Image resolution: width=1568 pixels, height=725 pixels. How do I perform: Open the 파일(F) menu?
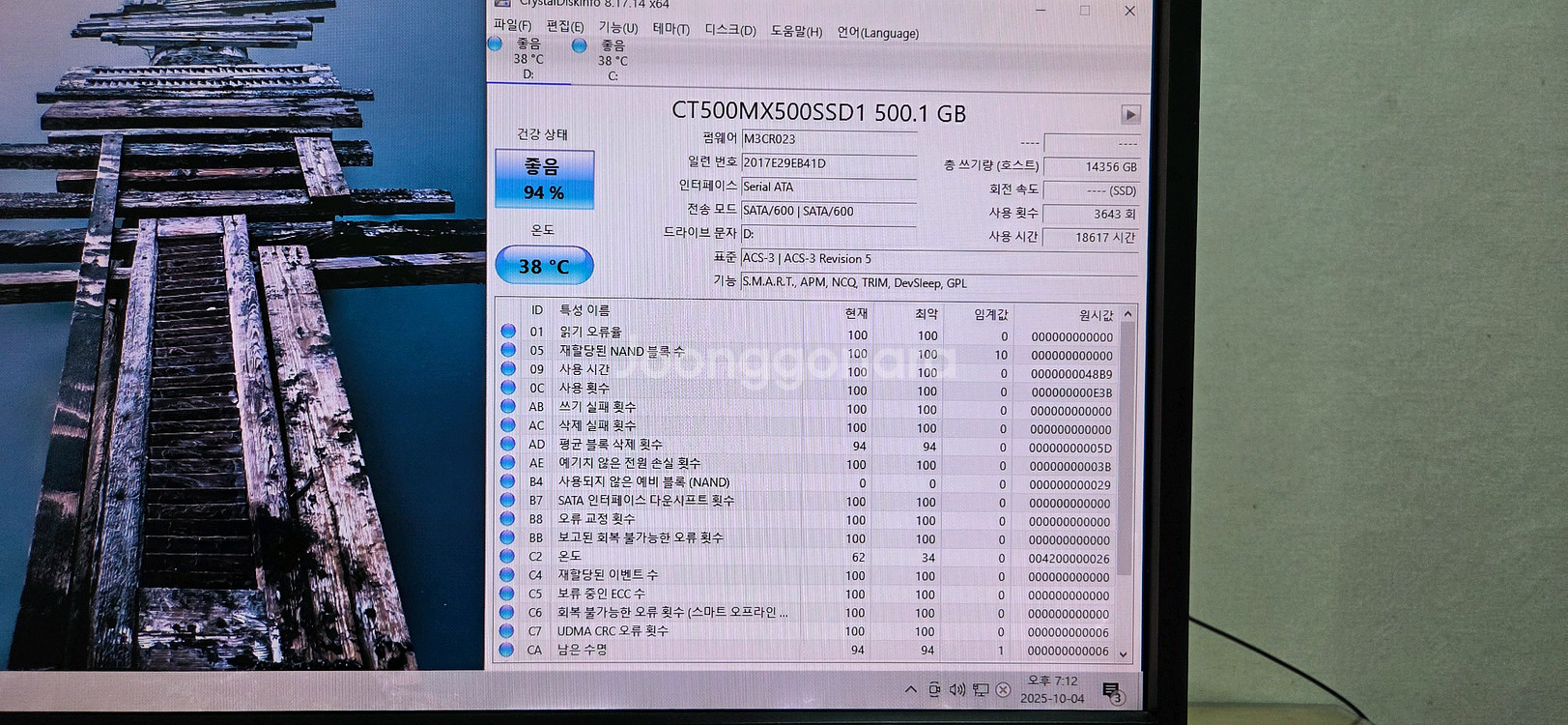click(x=512, y=25)
